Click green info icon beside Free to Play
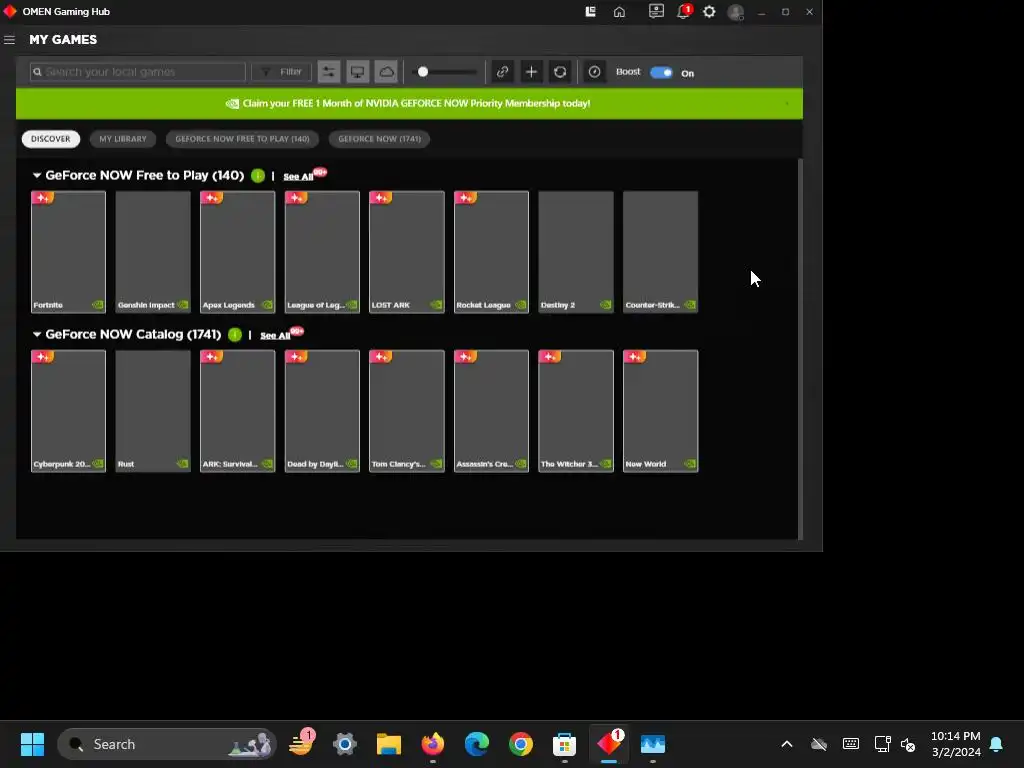Viewport: 1024px width, 768px height. coord(258,176)
